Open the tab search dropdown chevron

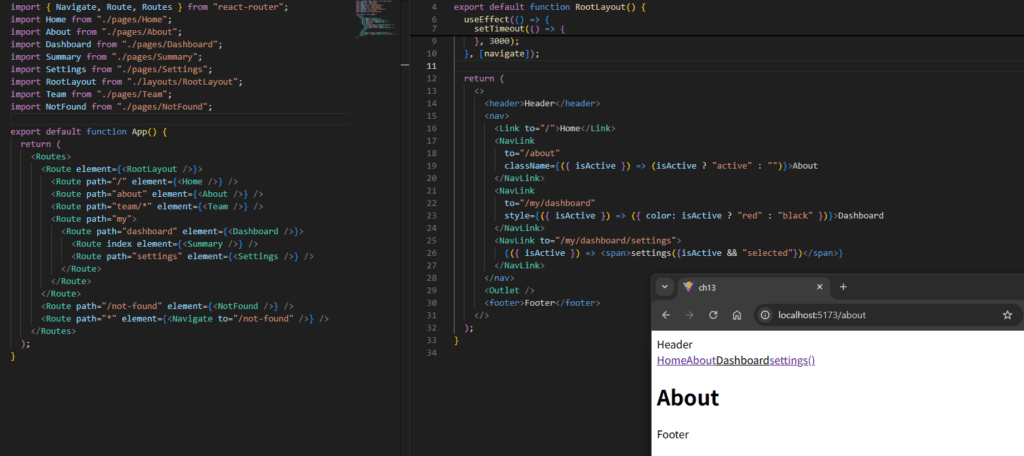click(x=664, y=287)
